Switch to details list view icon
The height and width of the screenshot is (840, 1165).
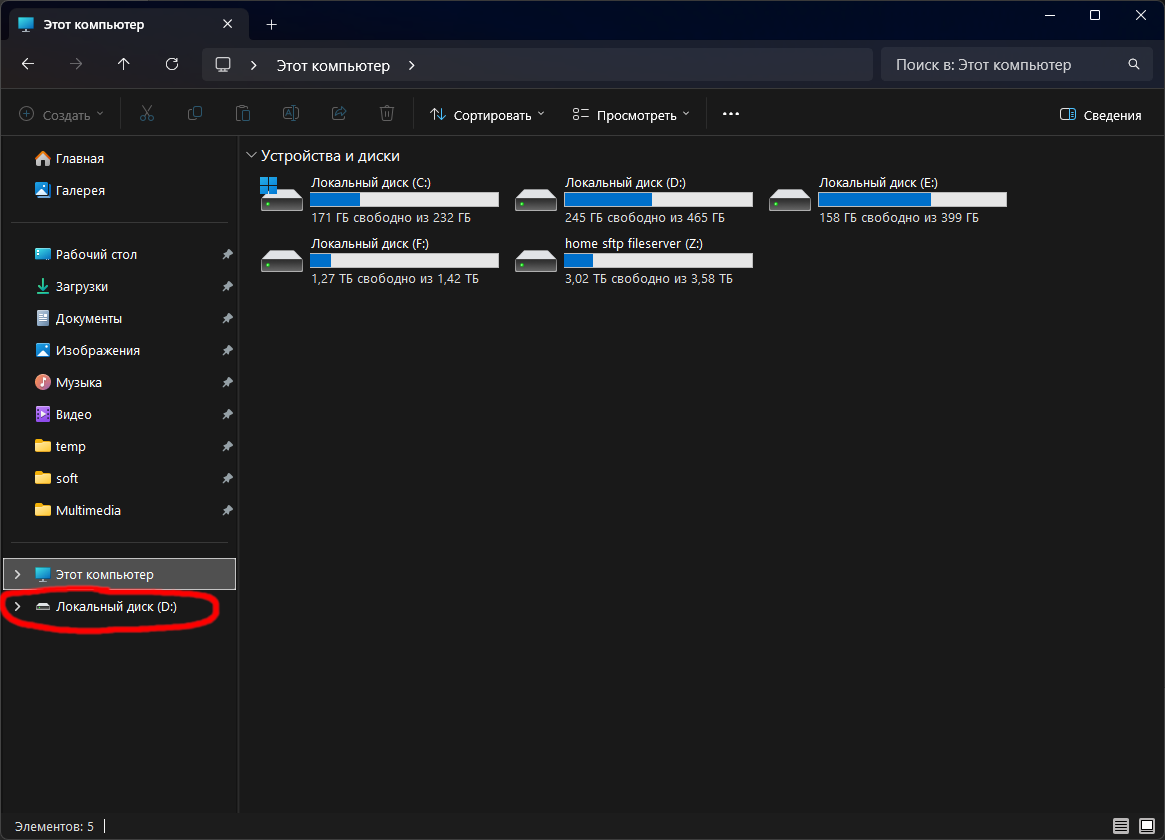(1121, 826)
